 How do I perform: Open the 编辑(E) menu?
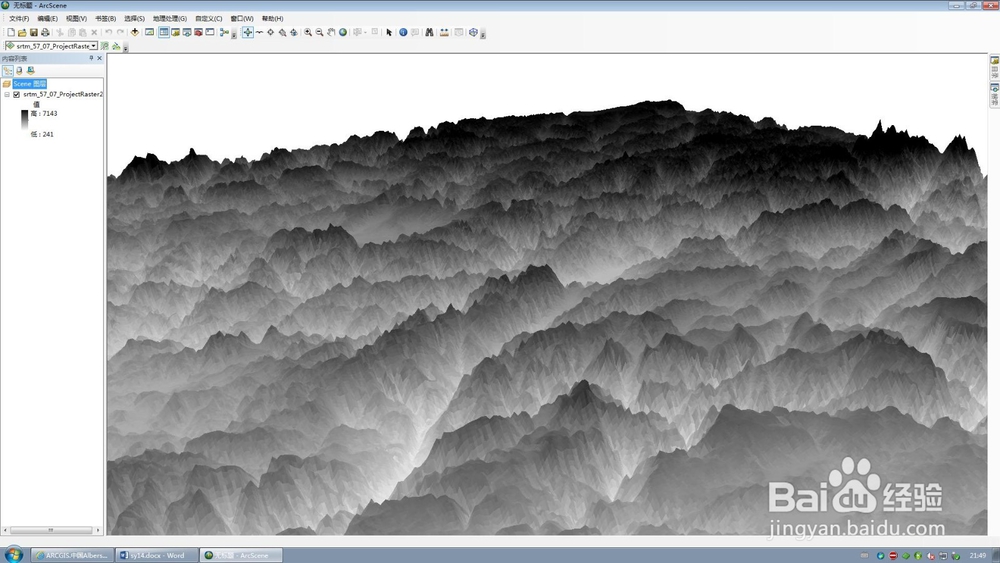(x=47, y=18)
